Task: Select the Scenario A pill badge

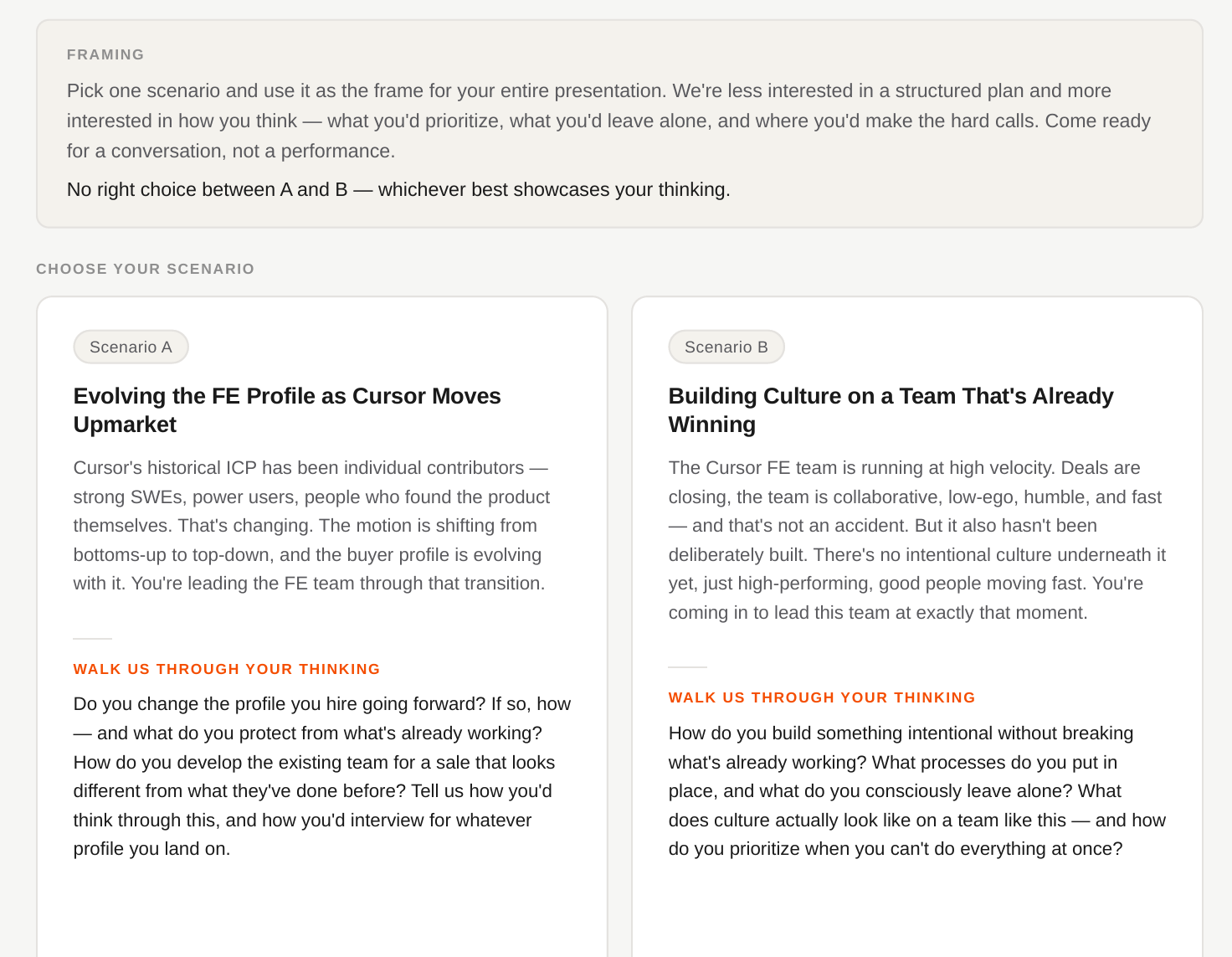Action: (x=131, y=347)
